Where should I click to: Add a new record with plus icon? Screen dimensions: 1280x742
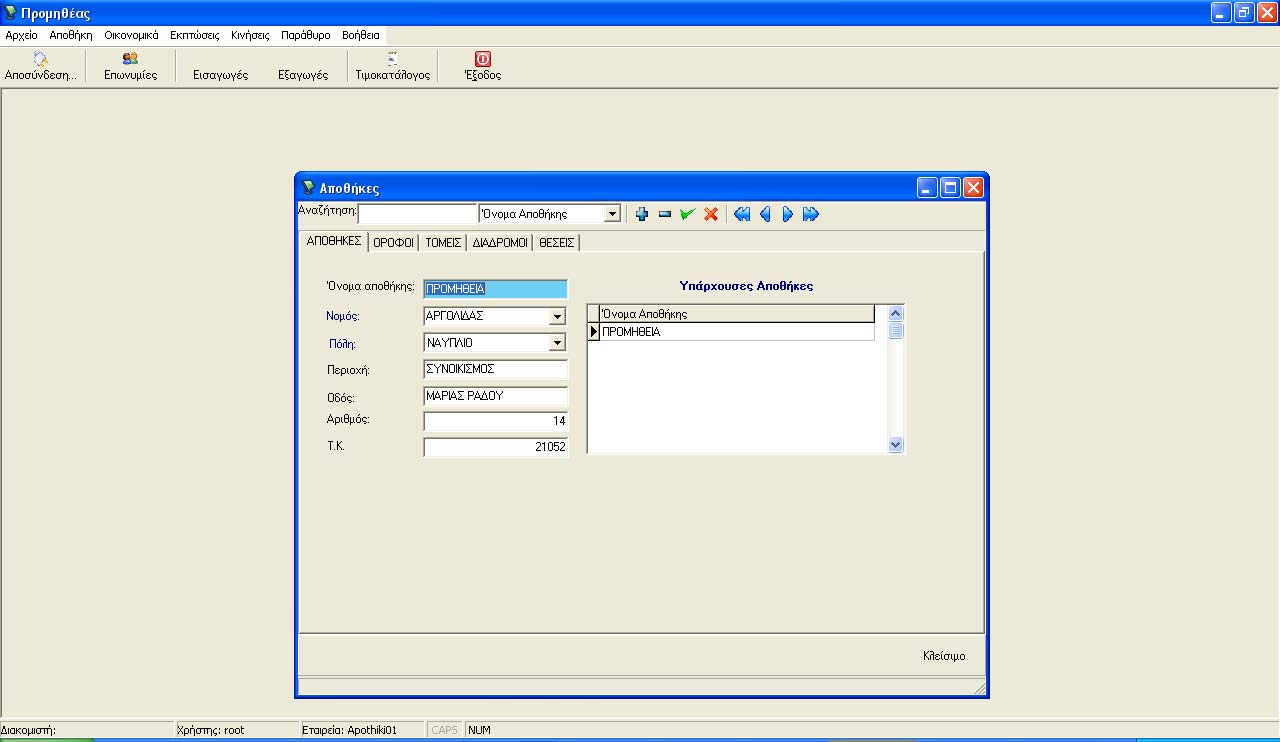(x=642, y=214)
